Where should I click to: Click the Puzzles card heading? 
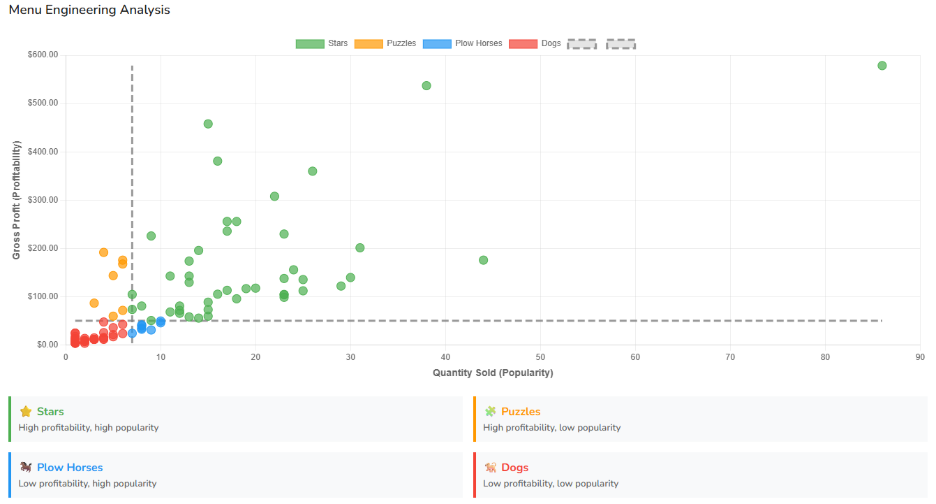520,412
